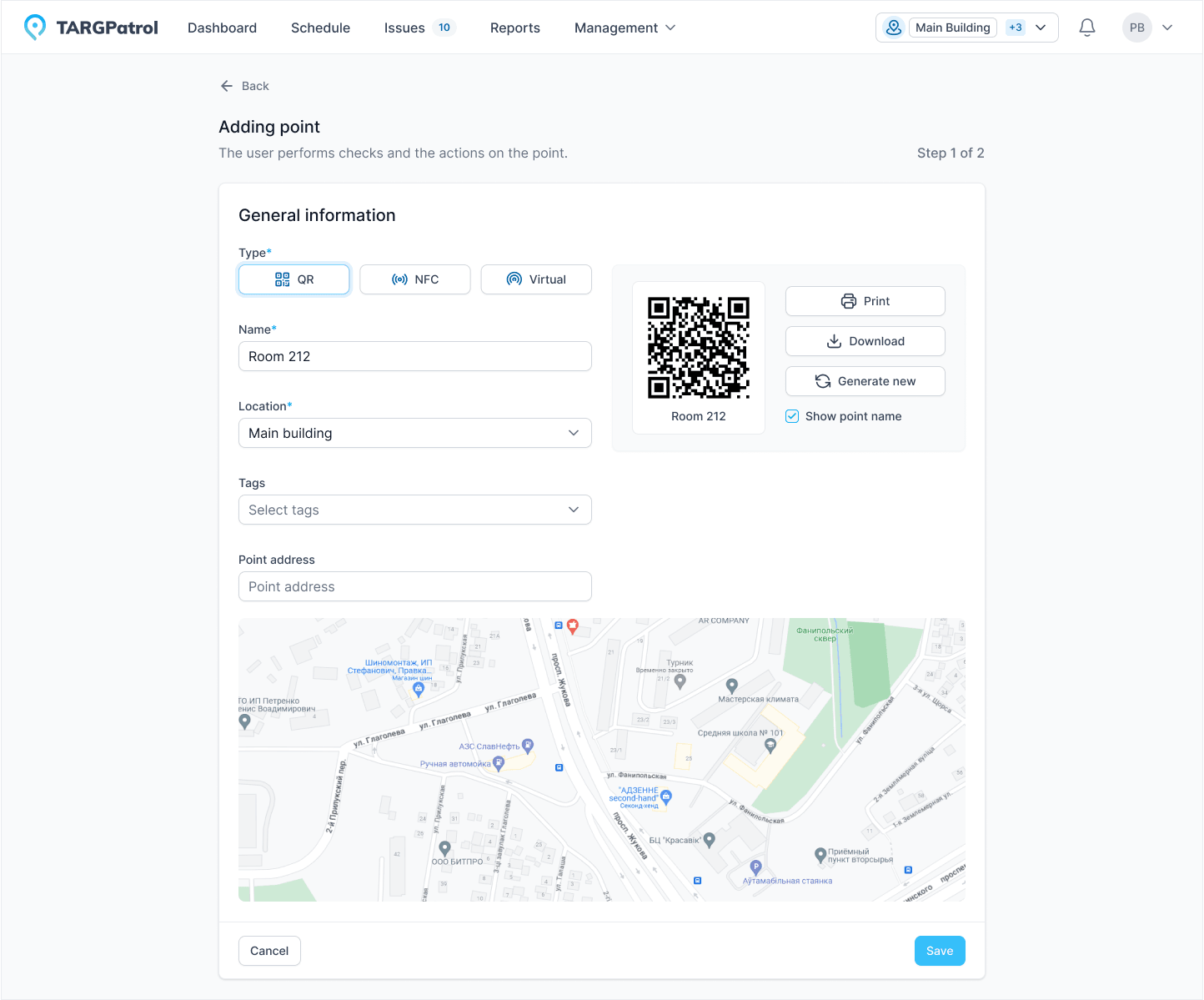Open the Schedule page
Viewport: 1204px width, 1000px height.
pyautogui.click(x=320, y=28)
